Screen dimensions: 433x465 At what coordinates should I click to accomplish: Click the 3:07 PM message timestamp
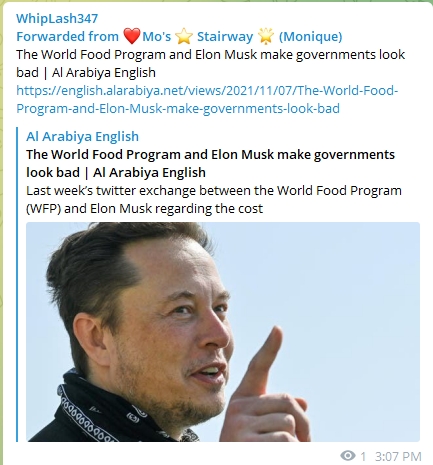[398, 456]
